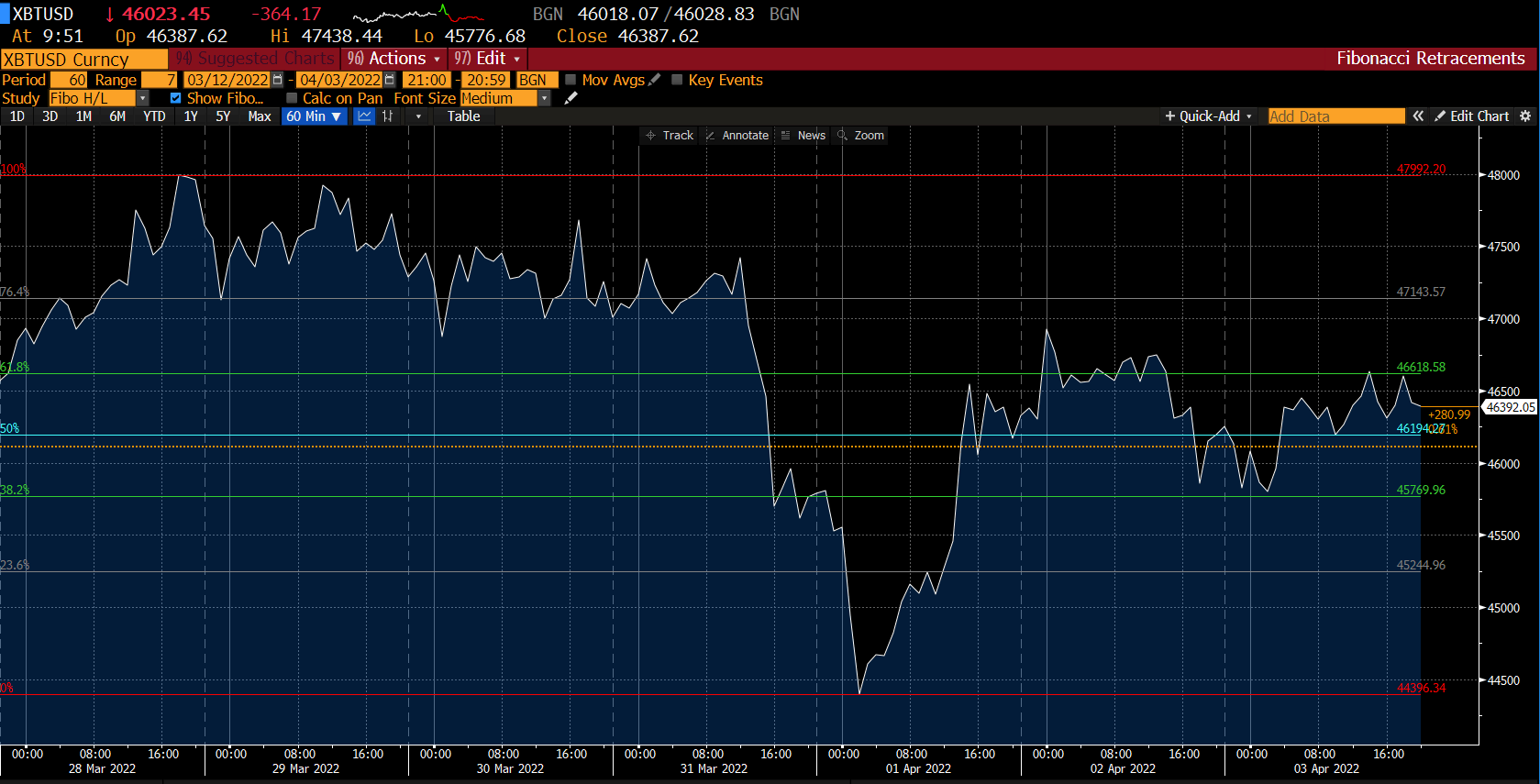Viewport: 1540px width, 784px height.
Task: Select the line chart type icon
Action: tap(364, 116)
